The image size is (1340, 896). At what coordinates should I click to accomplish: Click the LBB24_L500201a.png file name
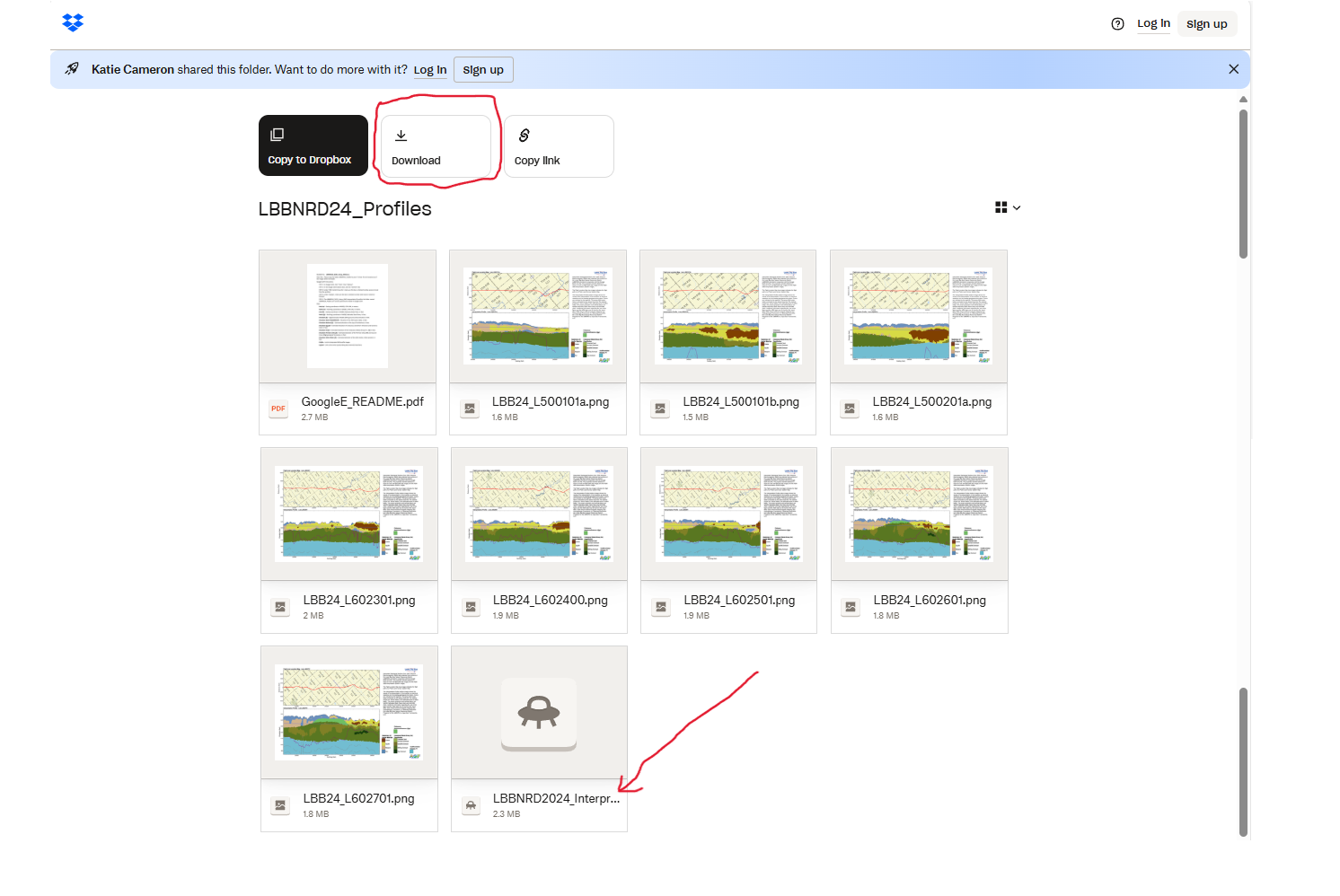[x=932, y=401]
